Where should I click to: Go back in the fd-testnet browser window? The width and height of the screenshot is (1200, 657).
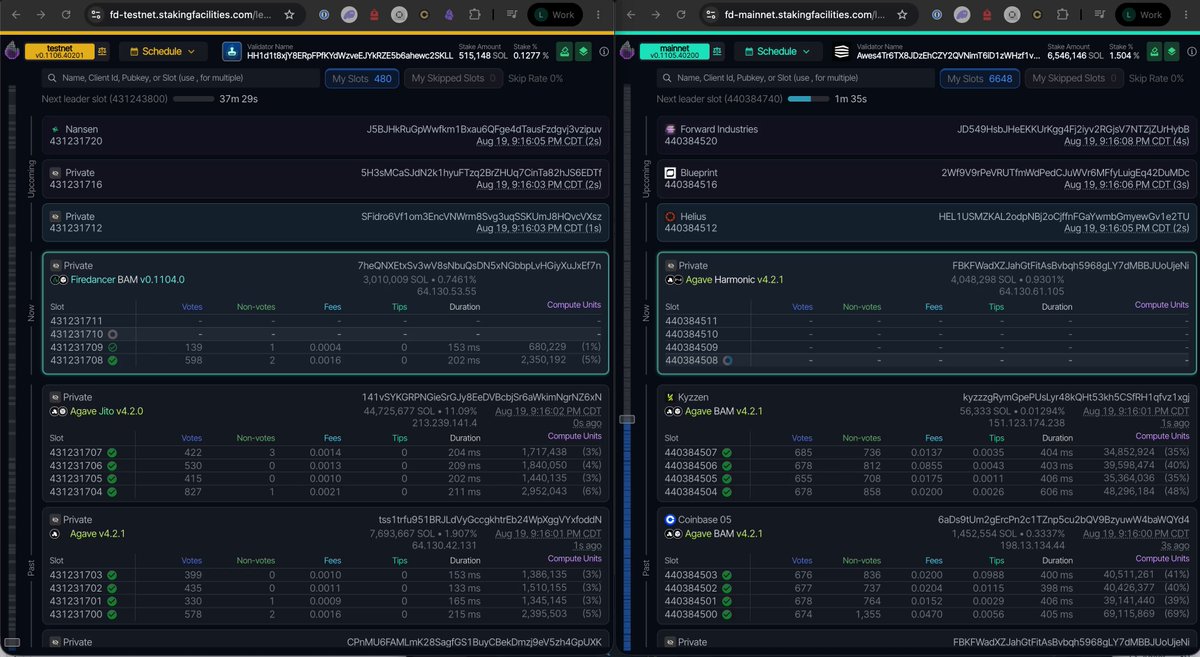coord(15,15)
